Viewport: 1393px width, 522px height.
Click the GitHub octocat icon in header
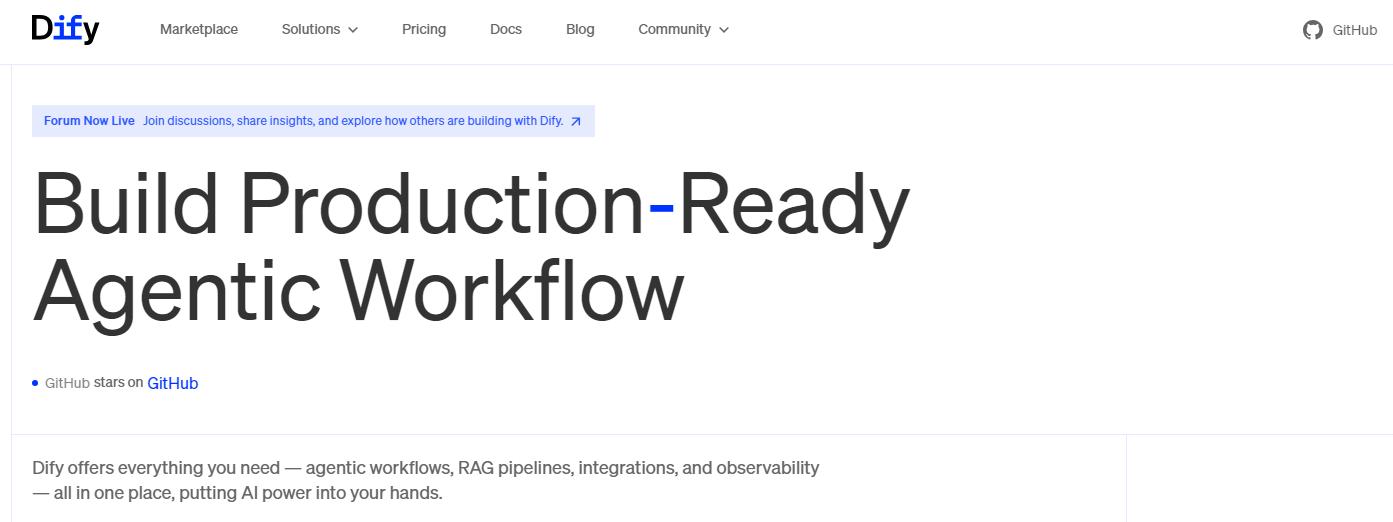(1313, 30)
